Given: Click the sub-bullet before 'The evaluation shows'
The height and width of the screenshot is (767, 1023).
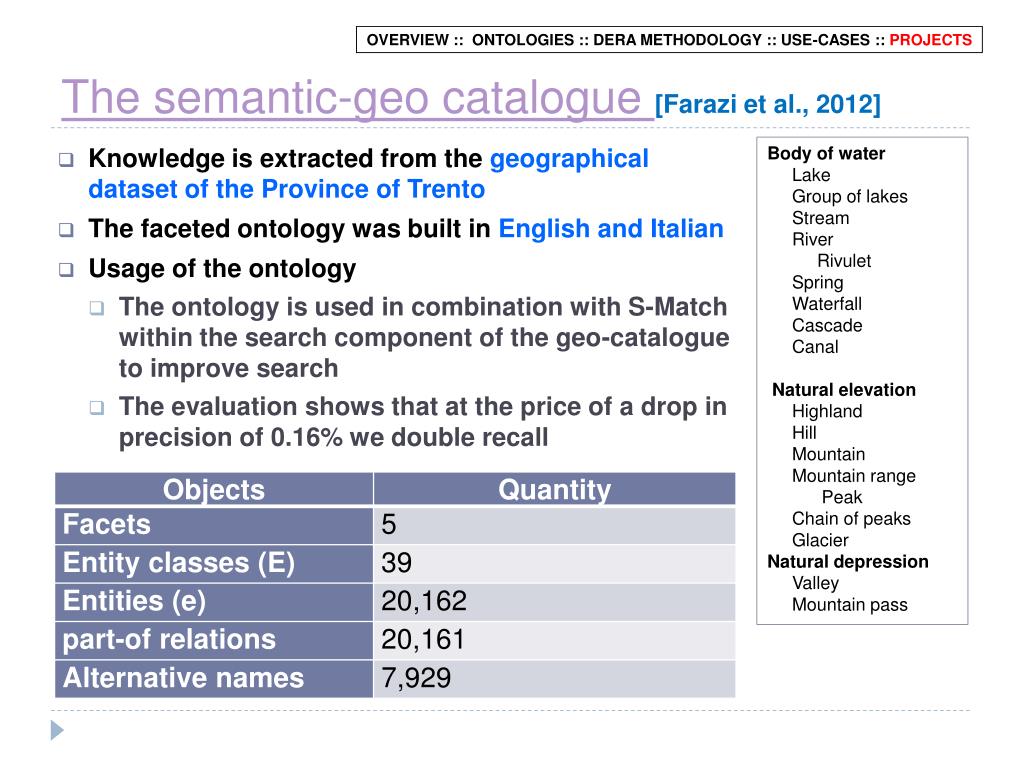Looking at the screenshot, I should 97,408.
